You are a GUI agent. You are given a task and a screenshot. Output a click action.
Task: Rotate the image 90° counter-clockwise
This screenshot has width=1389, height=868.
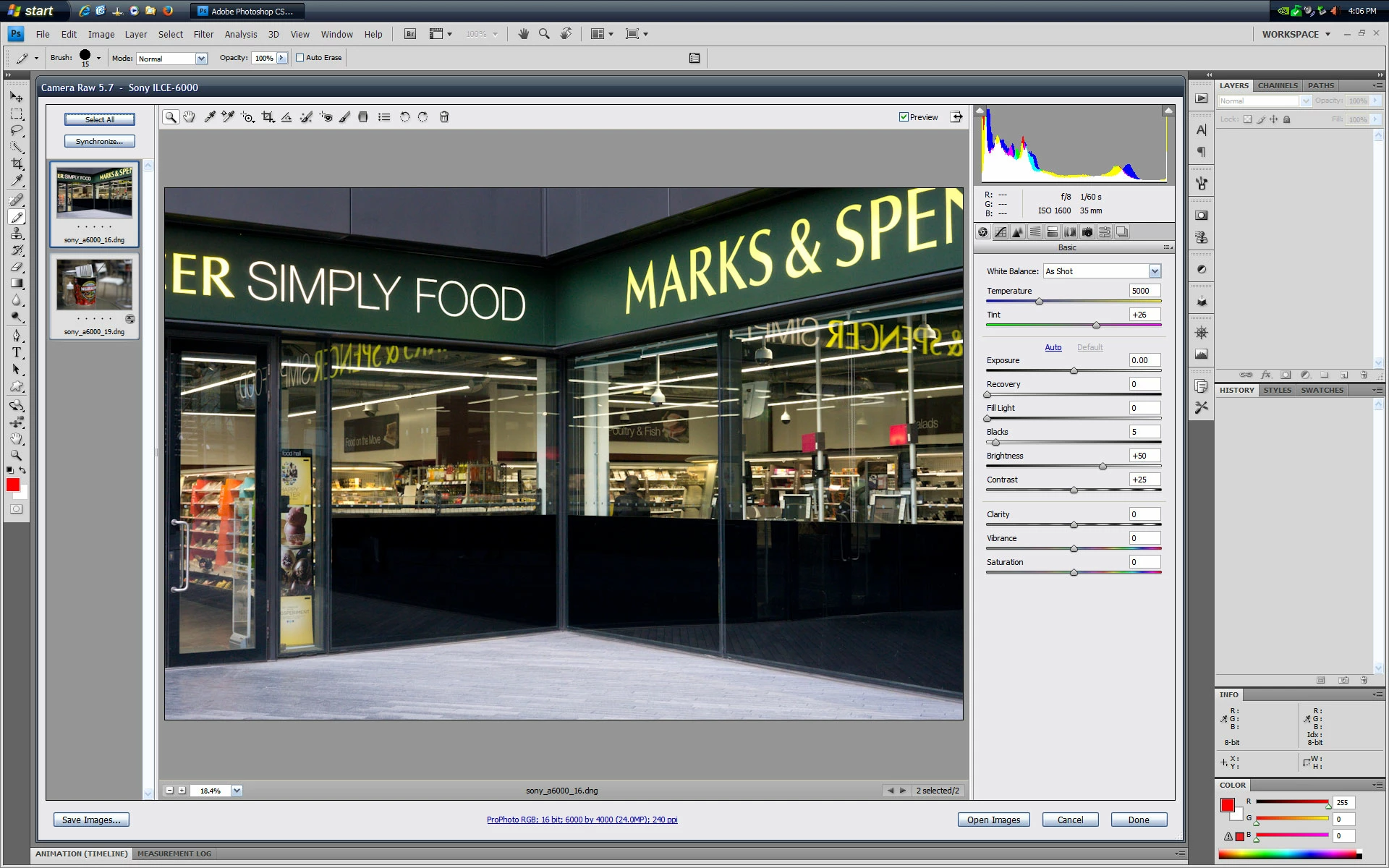click(x=404, y=117)
